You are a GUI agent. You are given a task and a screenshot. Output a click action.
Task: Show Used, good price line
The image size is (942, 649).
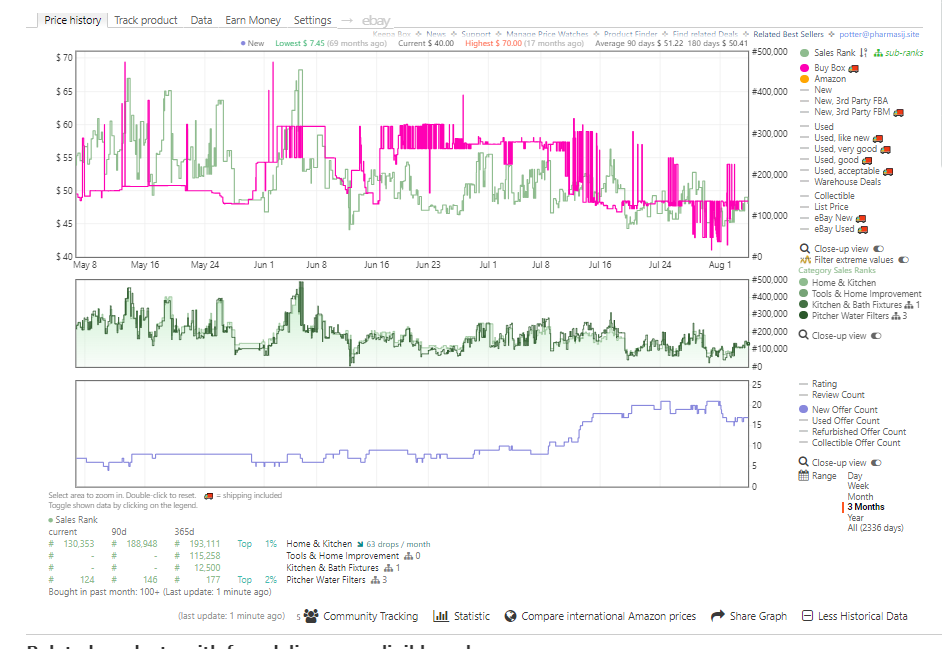pos(836,160)
